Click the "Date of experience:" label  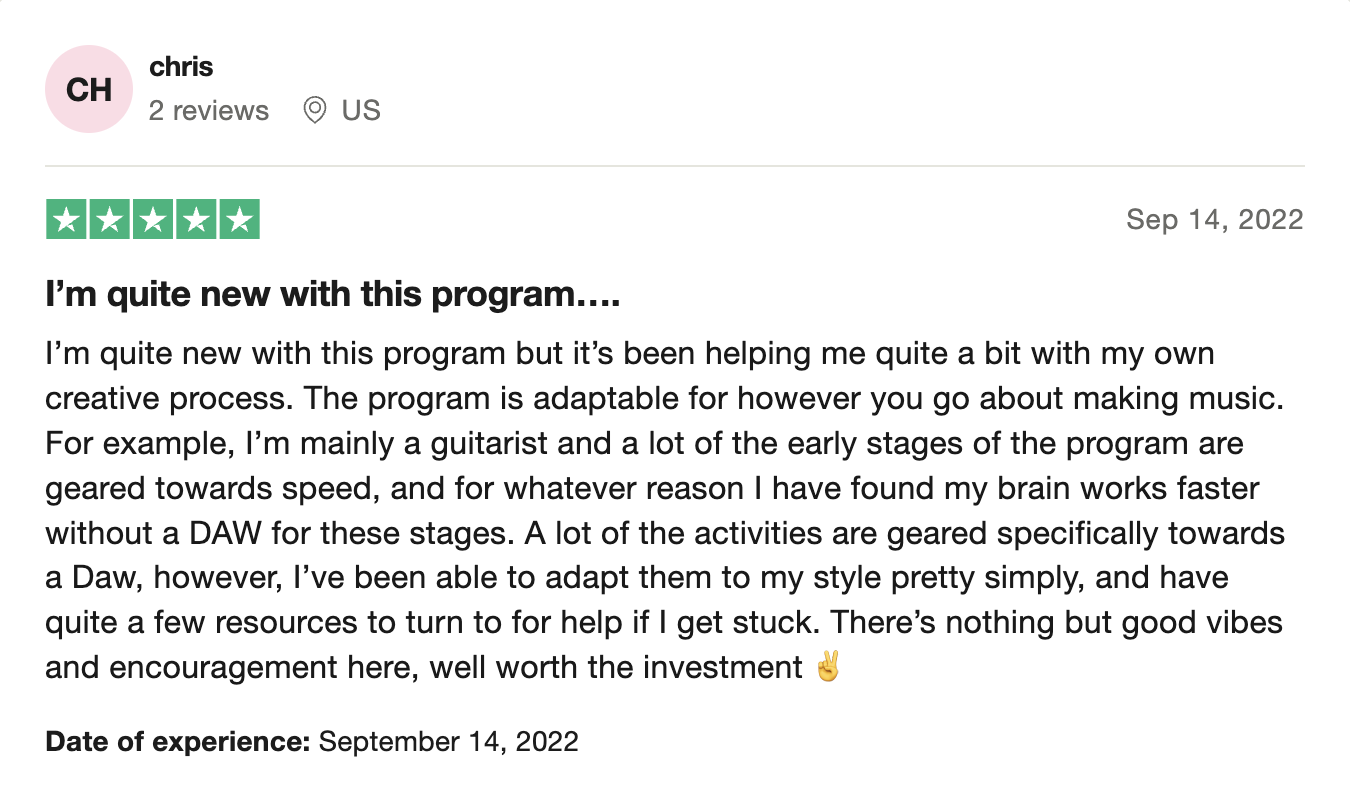coord(178,742)
